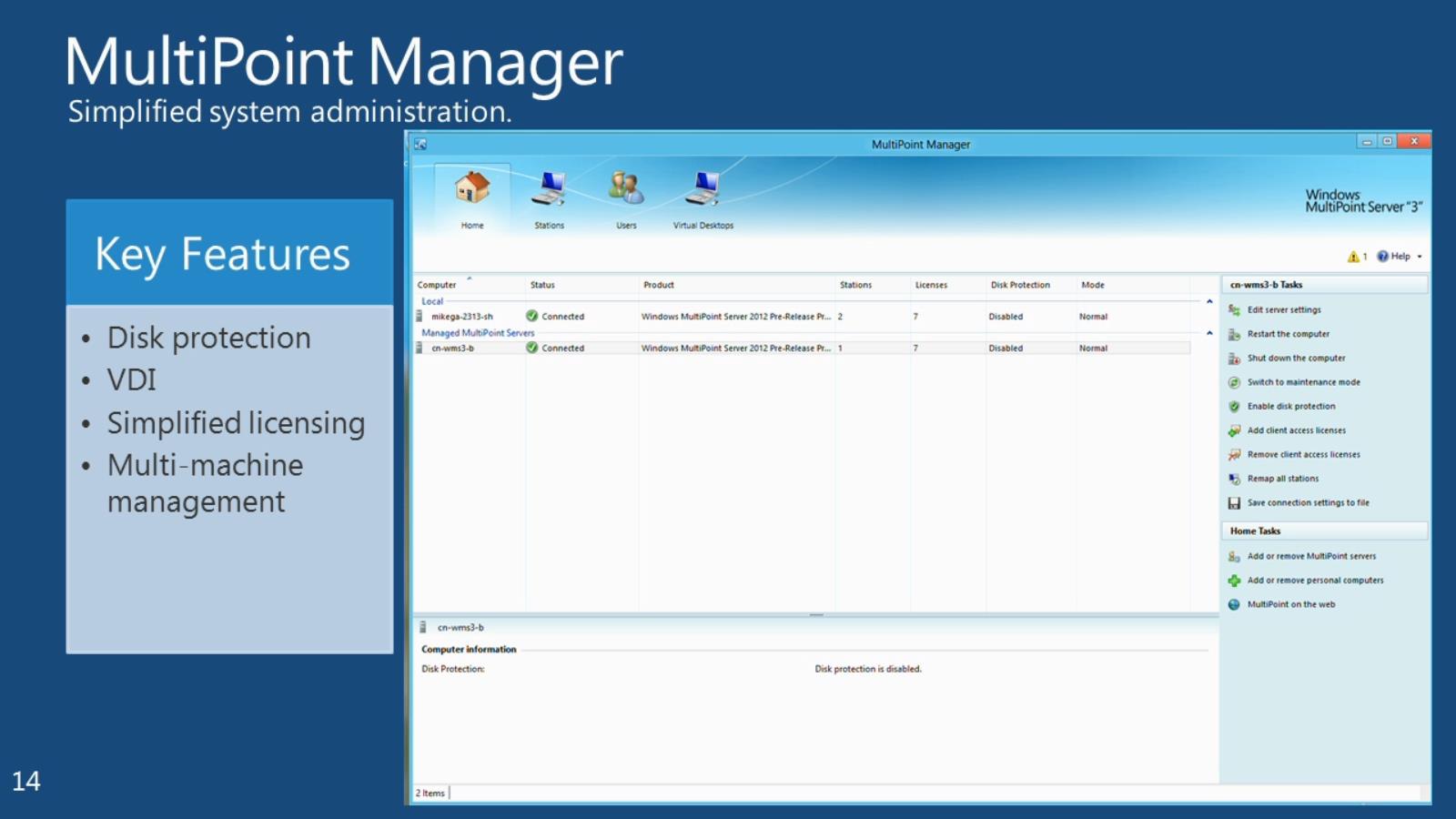This screenshot has width=1456, height=819.
Task: Click the Managed MultiPoint Servers group label
Action: click(x=478, y=333)
